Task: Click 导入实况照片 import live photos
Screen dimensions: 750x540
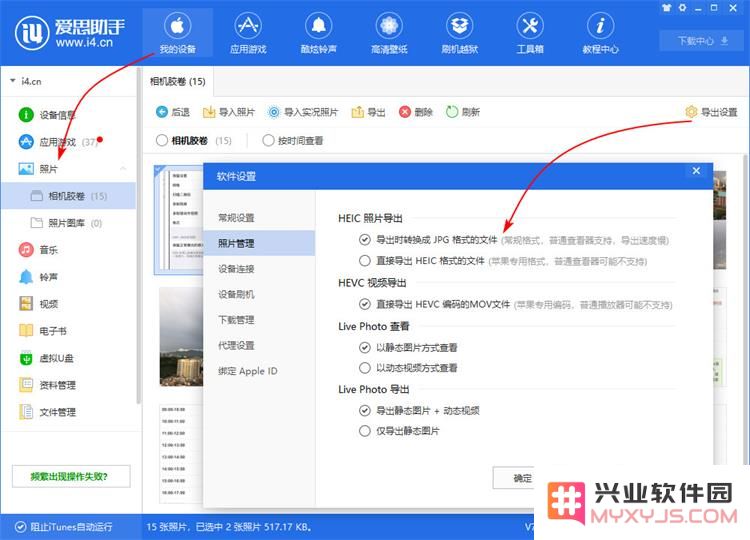Action: 302,112
